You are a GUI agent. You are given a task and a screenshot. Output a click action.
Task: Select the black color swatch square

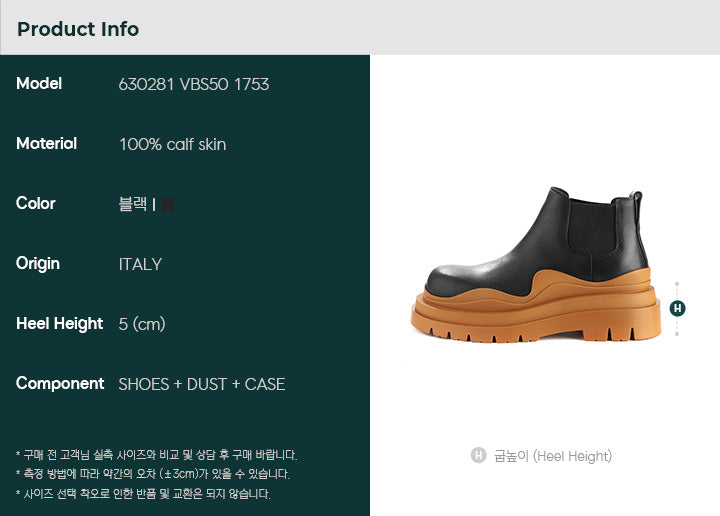168,204
